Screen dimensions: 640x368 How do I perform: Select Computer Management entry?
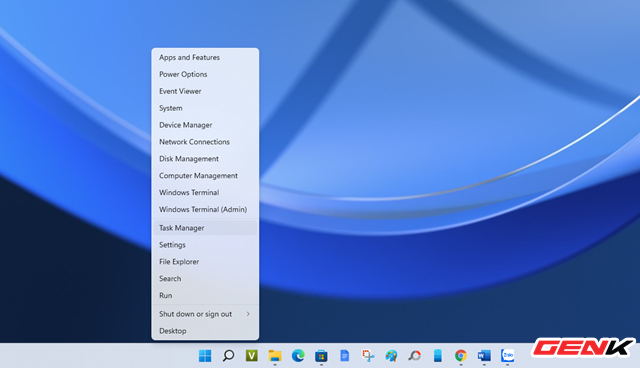pyautogui.click(x=205, y=175)
